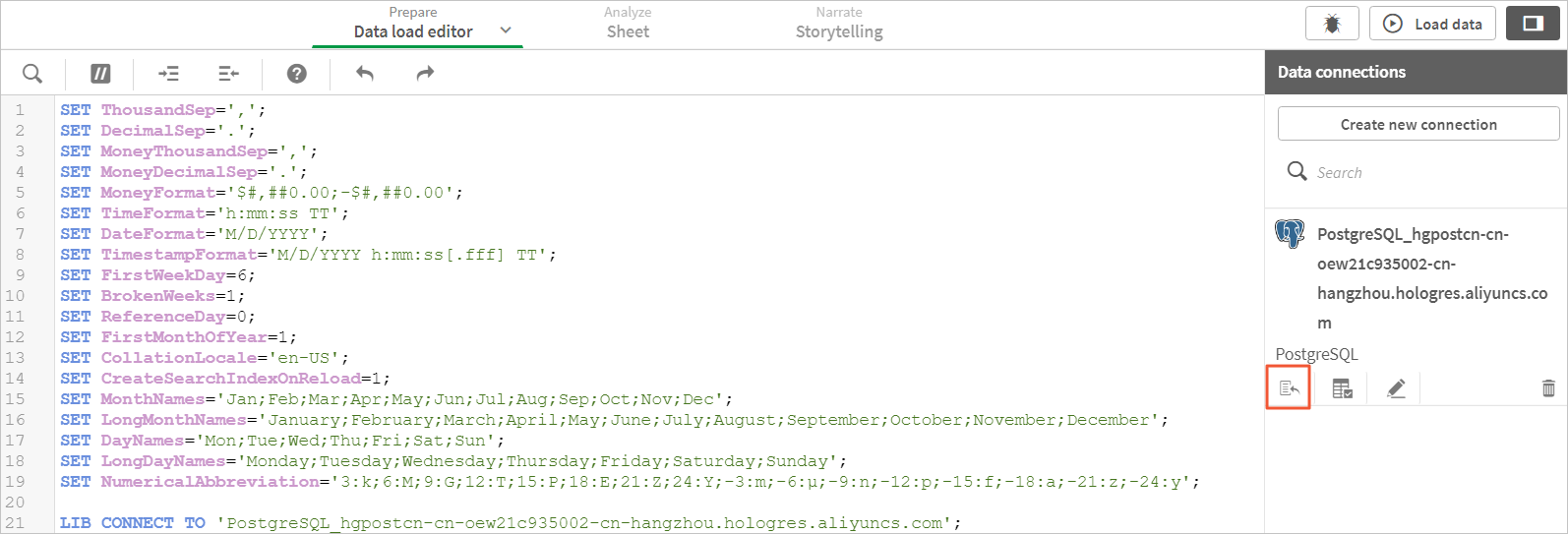Open the search icon in editor toolbar
The height and width of the screenshot is (534, 1568).
[32, 74]
